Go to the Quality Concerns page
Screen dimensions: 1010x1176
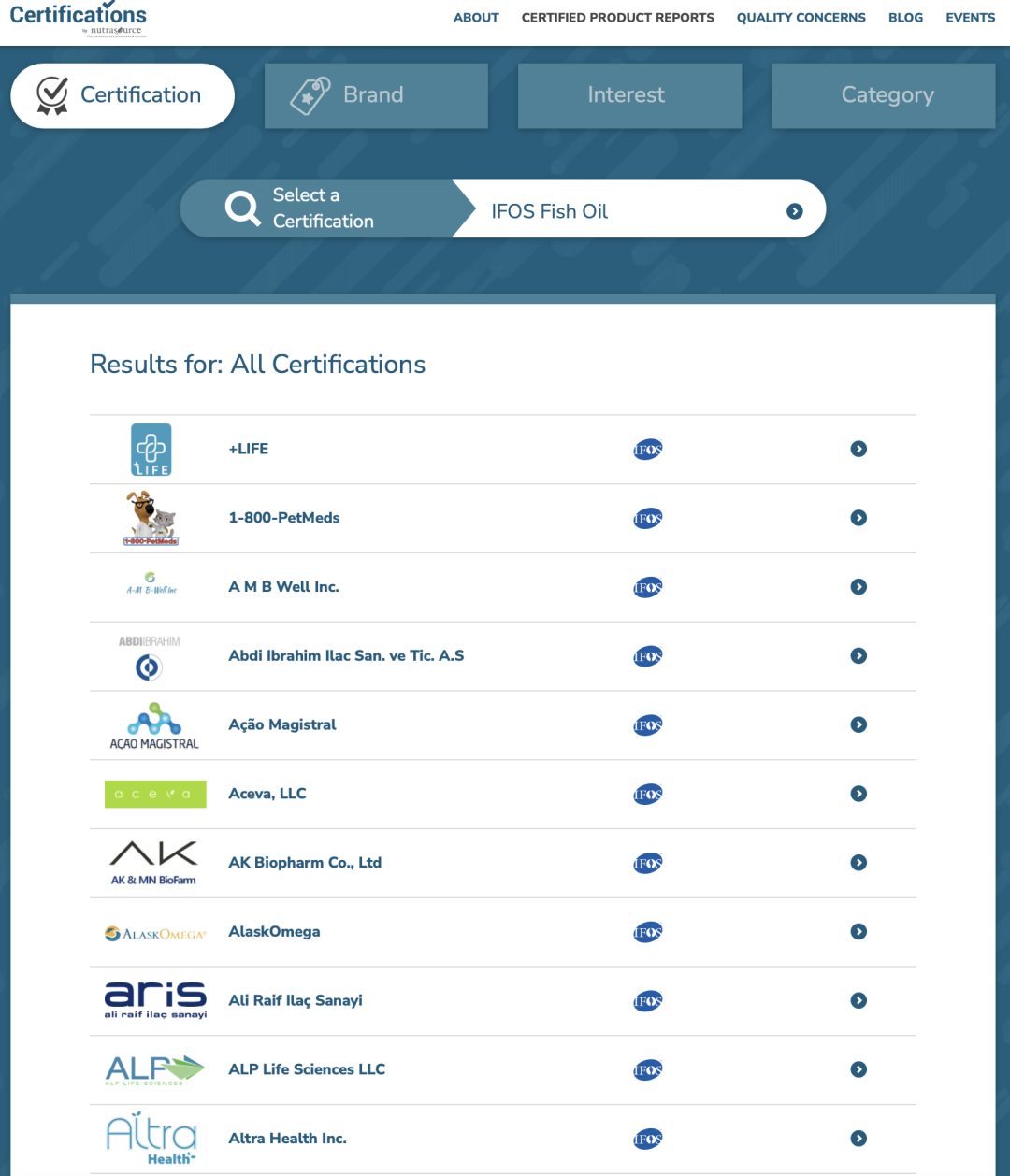coord(801,18)
